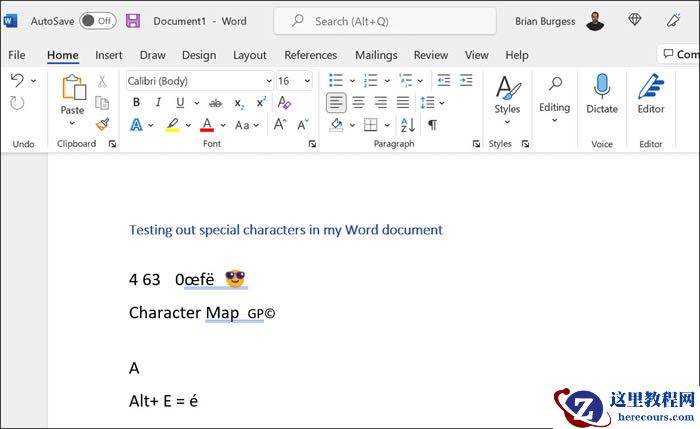Apply the yellow text highlight color
This screenshot has height=429, width=700.
(x=172, y=125)
